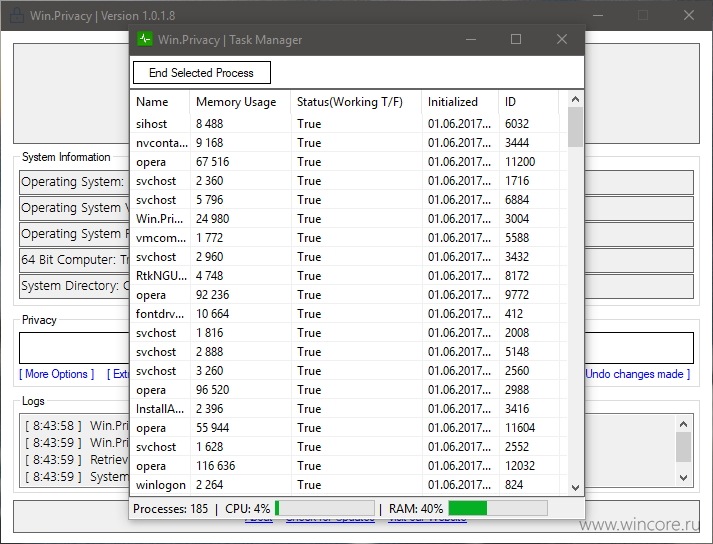Click the process list scroll down arrow

click(x=575, y=488)
